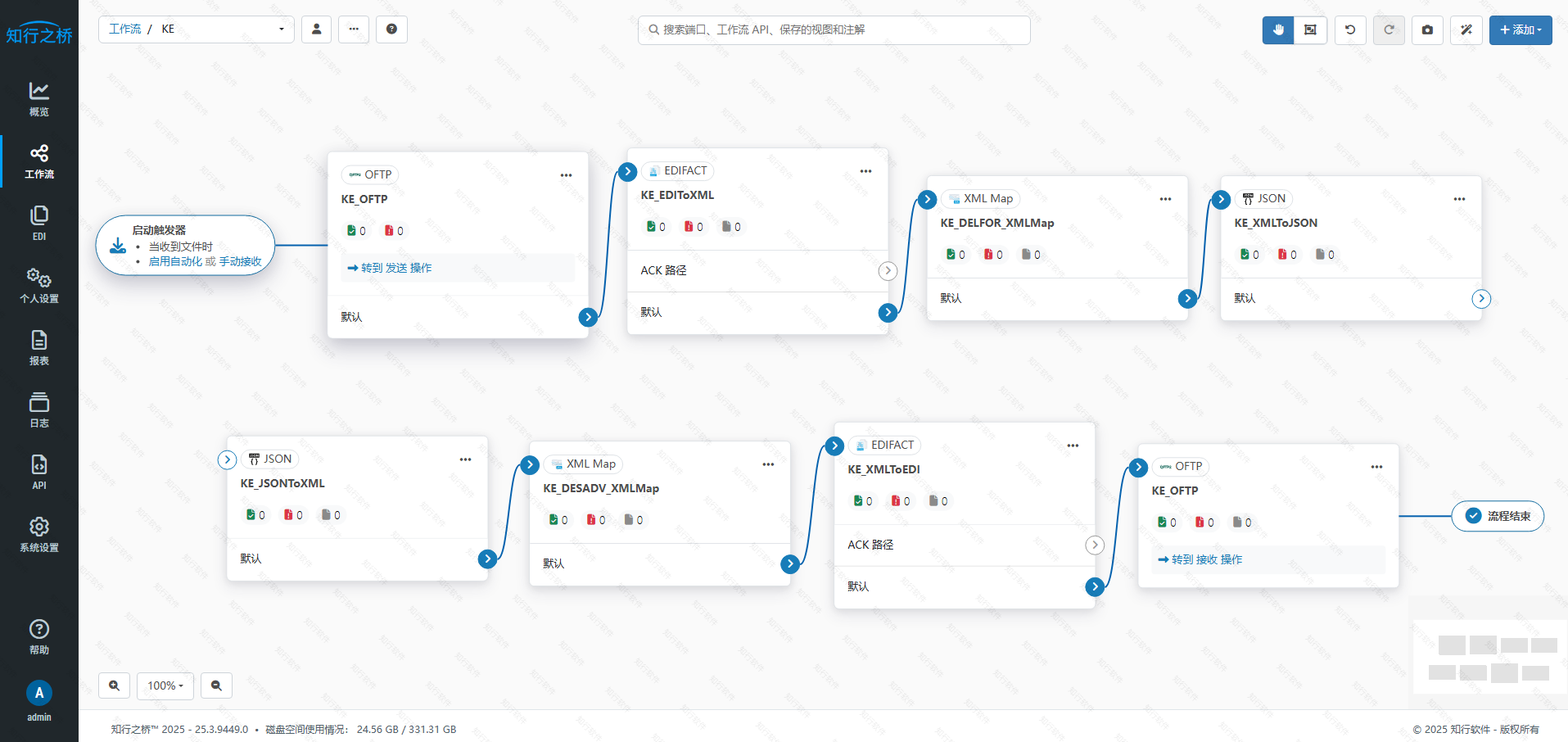Click the admin user avatar
Image resolution: width=1568 pixels, height=742 pixels.
pyautogui.click(x=38, y=693)
